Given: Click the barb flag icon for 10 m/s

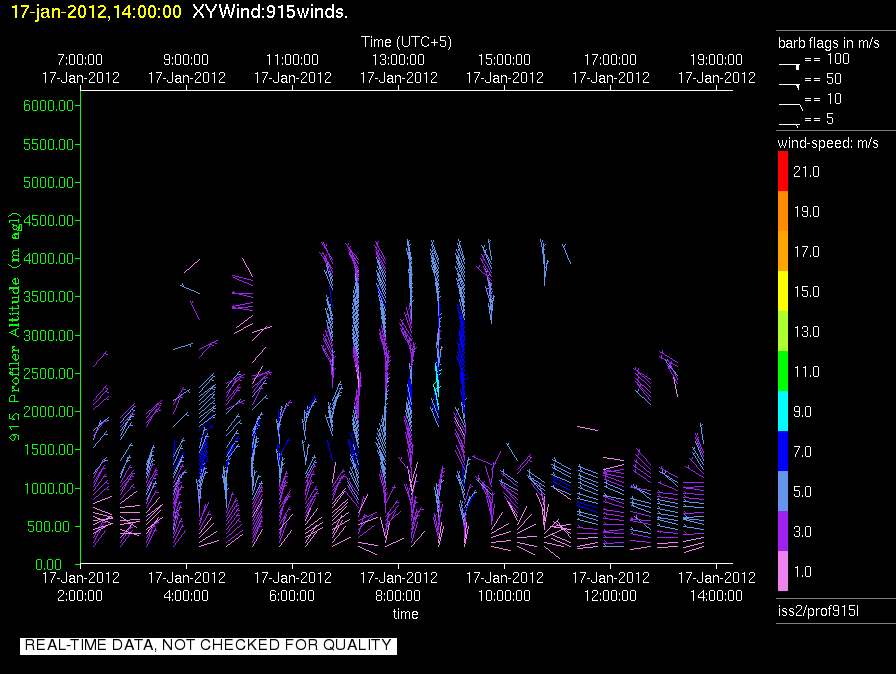Looking at the screenshot, I should [791, 106].
